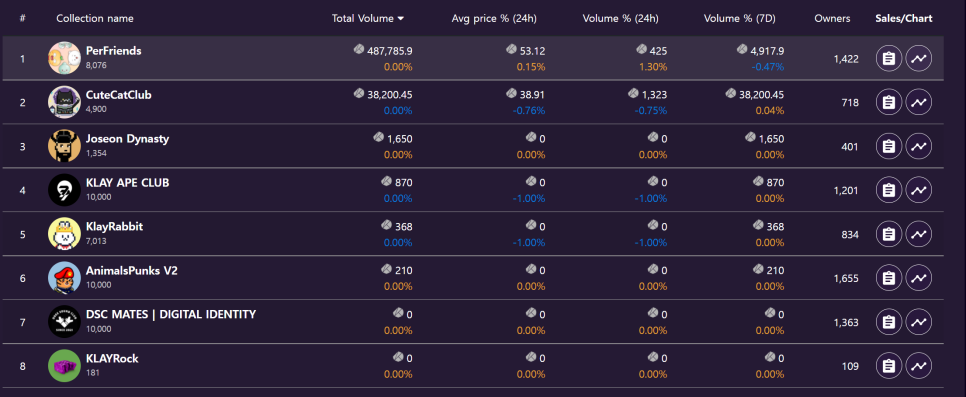Open KLAYRock sales clipboard icon
Screen dimensions: 966x397
coord(888,366)
